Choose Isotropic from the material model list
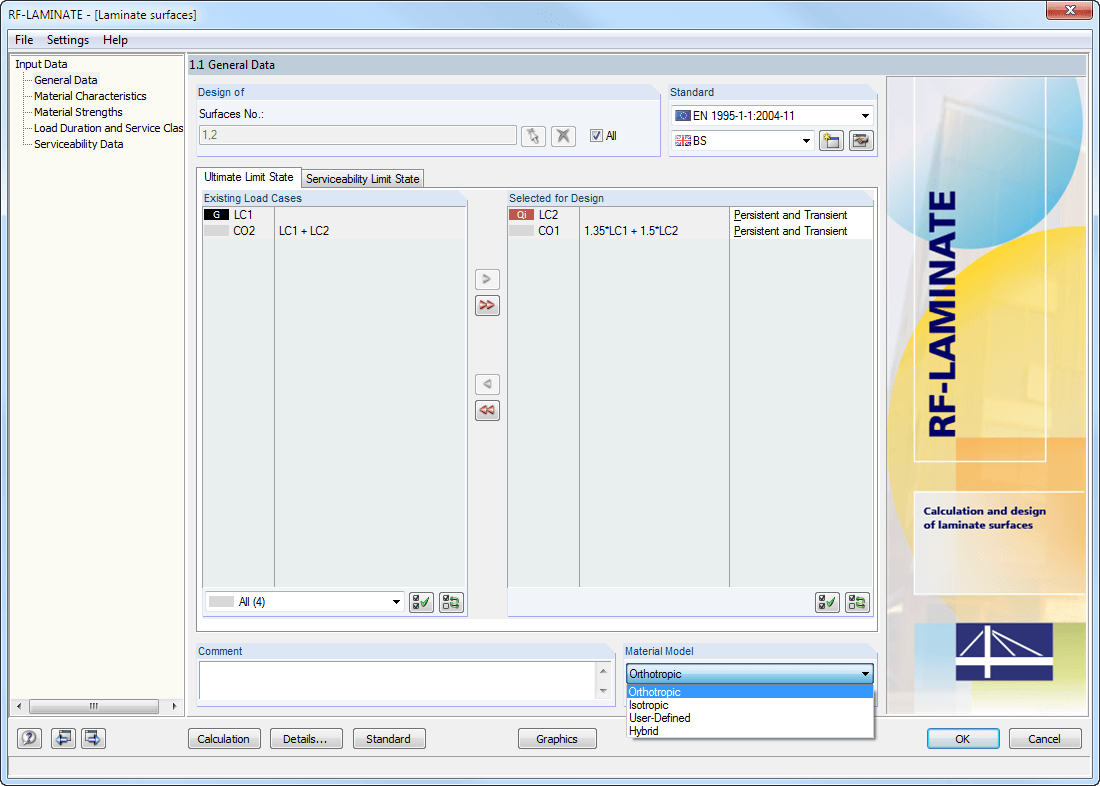 pos(749,705)
